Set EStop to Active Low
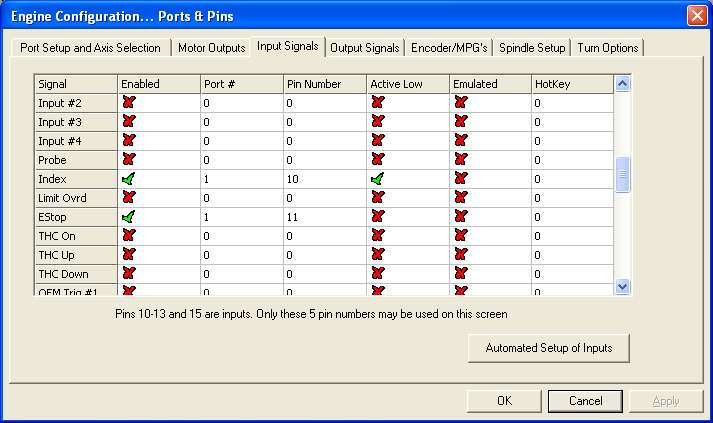This screenshot has width=713, height=423. click(x=378, y=217)
